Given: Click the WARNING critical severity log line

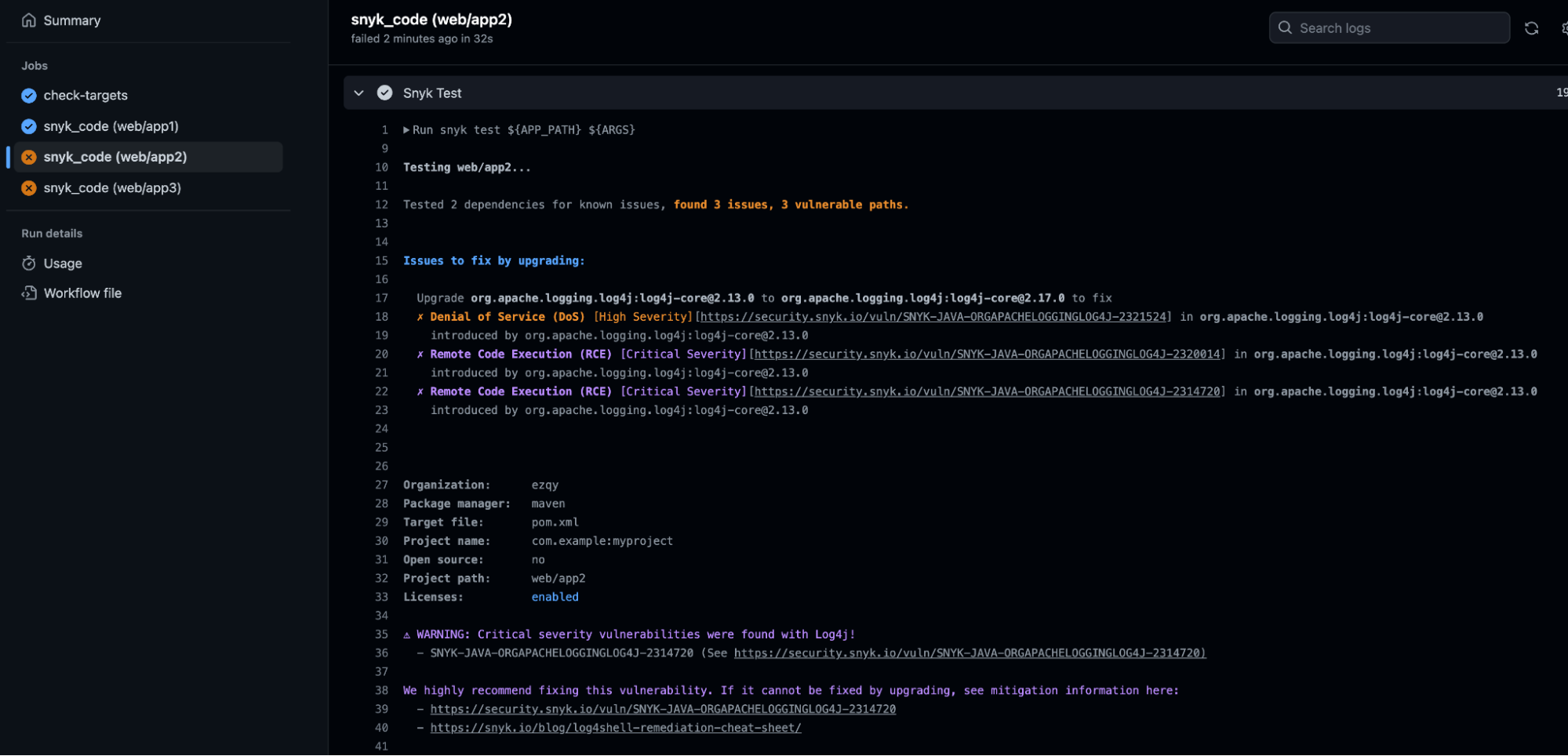Looking at the screenshot, I should [x=629, y=635].
